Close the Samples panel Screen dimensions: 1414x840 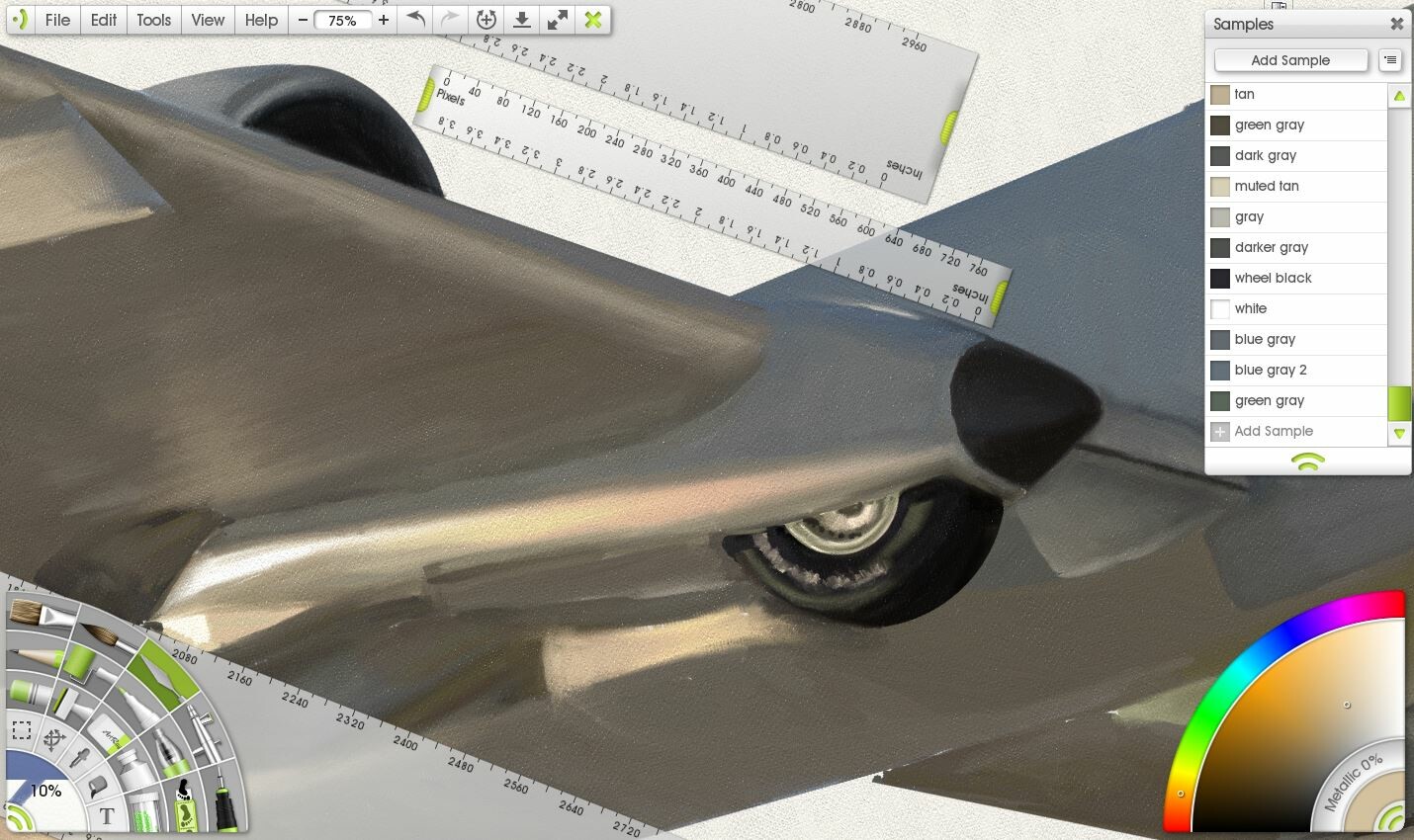(x=1396, y=24)
